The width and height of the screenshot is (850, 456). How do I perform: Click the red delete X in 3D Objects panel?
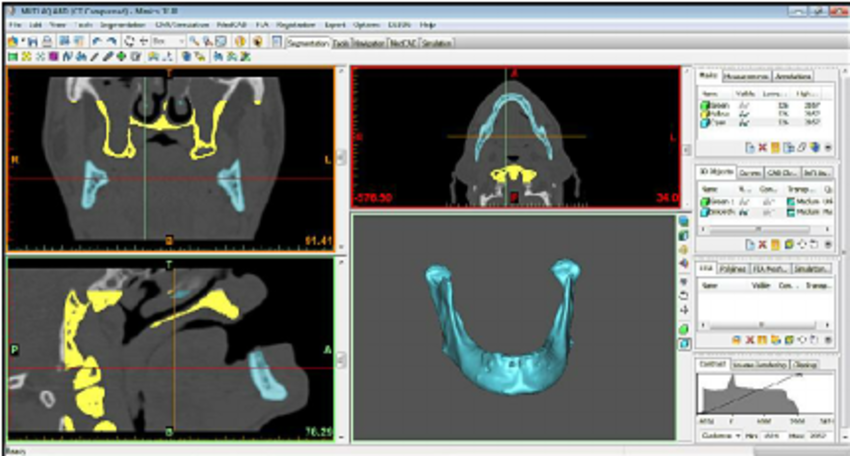(761, 244)
